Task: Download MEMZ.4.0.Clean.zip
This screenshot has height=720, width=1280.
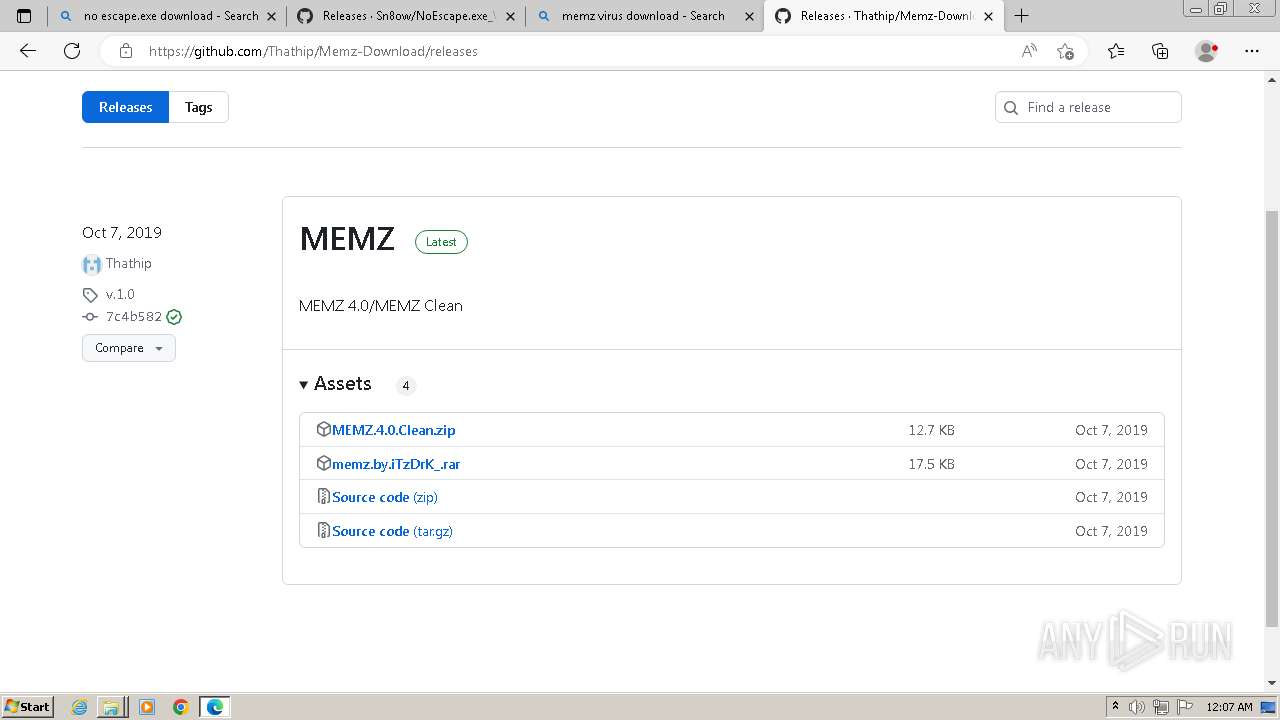Action: (394, 430)
